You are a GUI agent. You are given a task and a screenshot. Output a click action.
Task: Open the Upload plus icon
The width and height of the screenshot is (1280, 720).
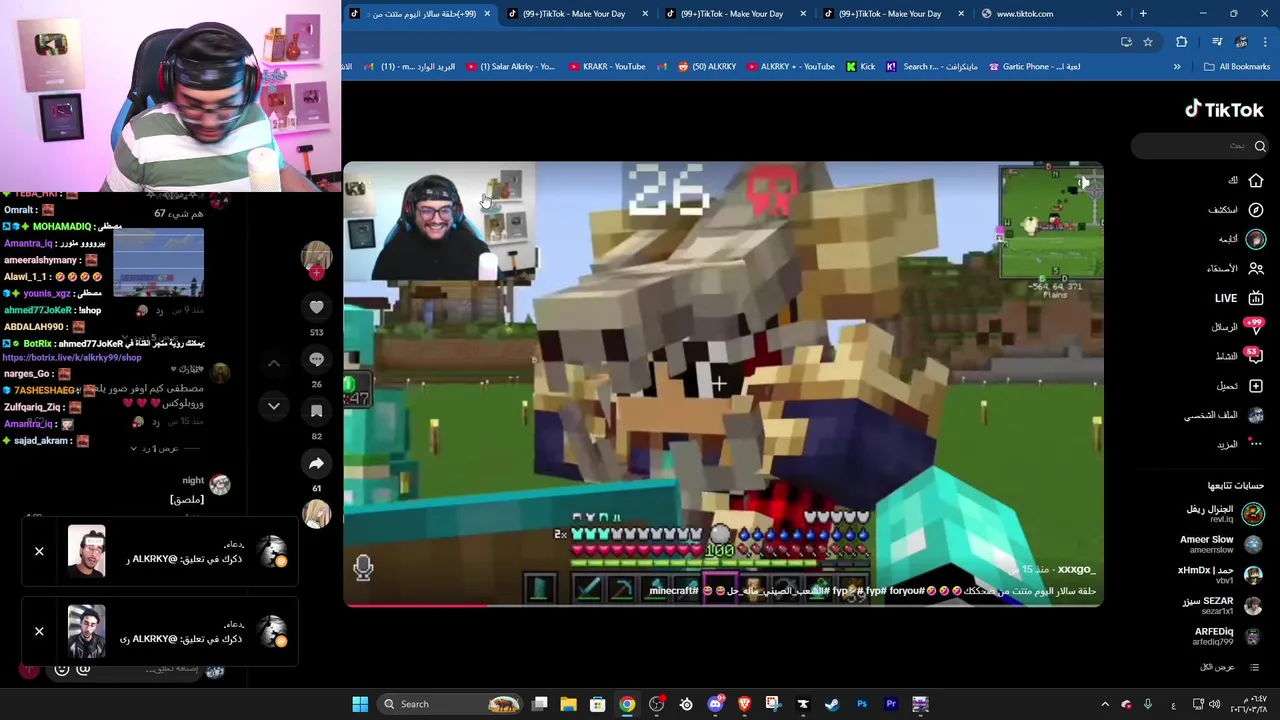tap(1256, 386)
